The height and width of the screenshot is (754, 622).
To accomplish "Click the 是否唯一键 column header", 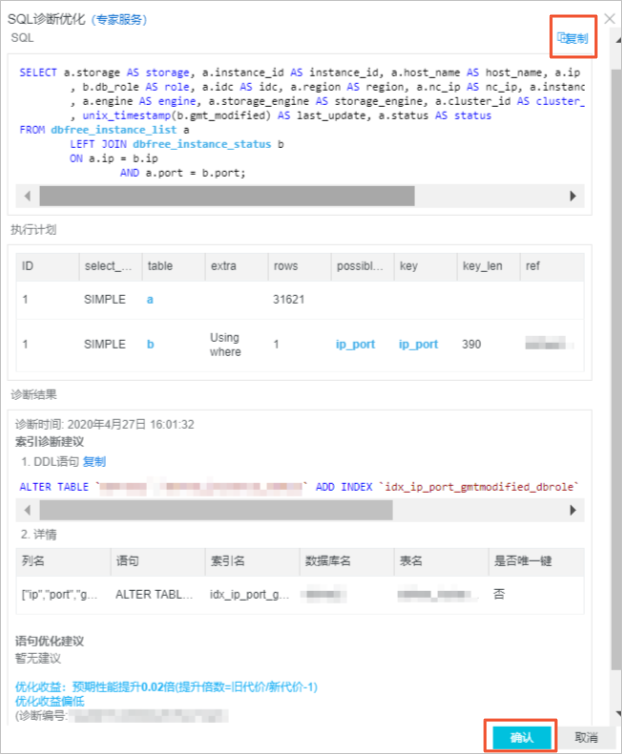I will pyautogui.click(x=537, y=561).
